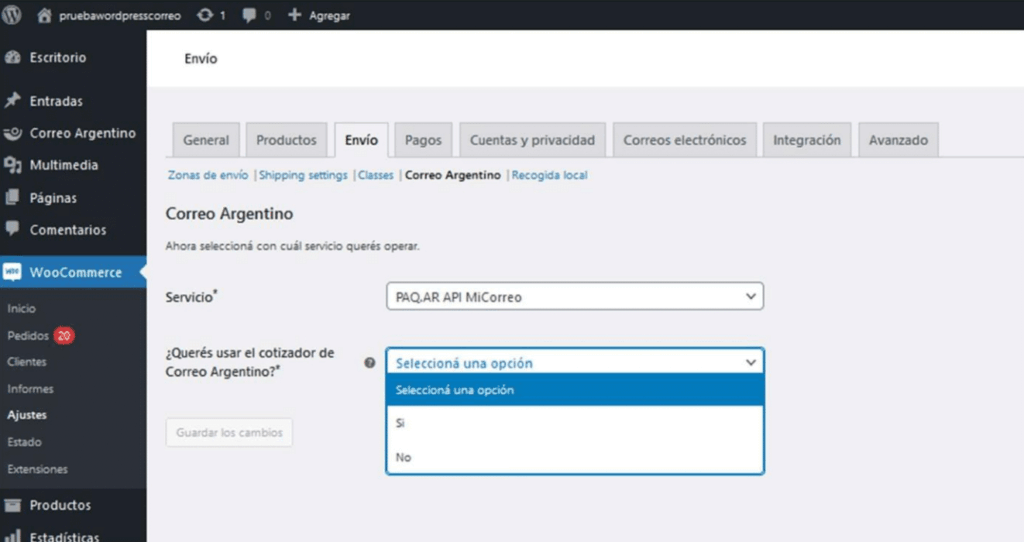Open Páginas in the sidebar
The image size is (1024, 542).
(53, 198)
